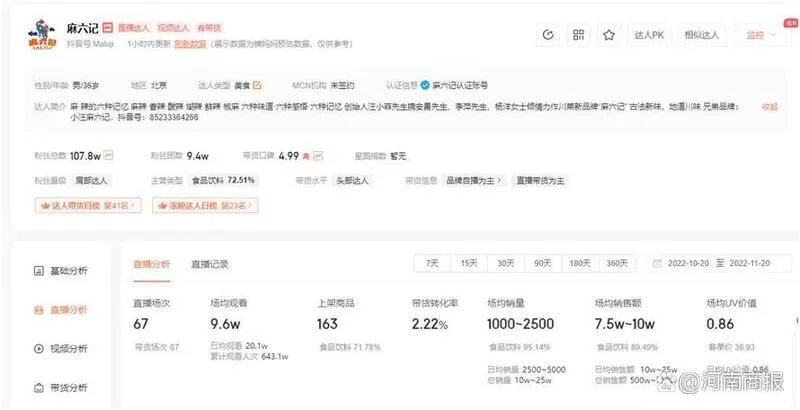
Task: Click the edit icon beside 美食 type
Action: point(257,85)
